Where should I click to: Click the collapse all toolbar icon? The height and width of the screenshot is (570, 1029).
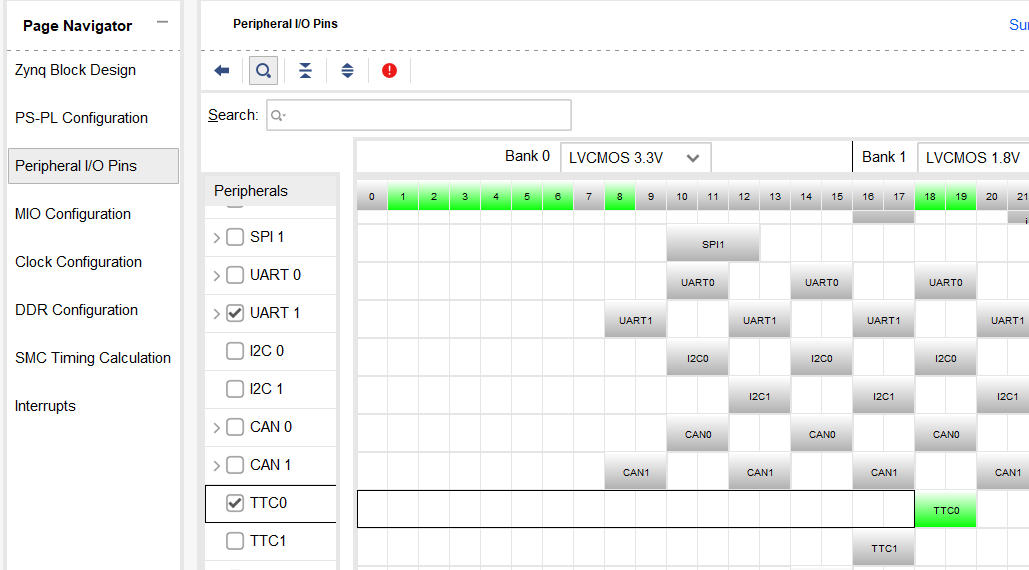[x=305, y=70]
